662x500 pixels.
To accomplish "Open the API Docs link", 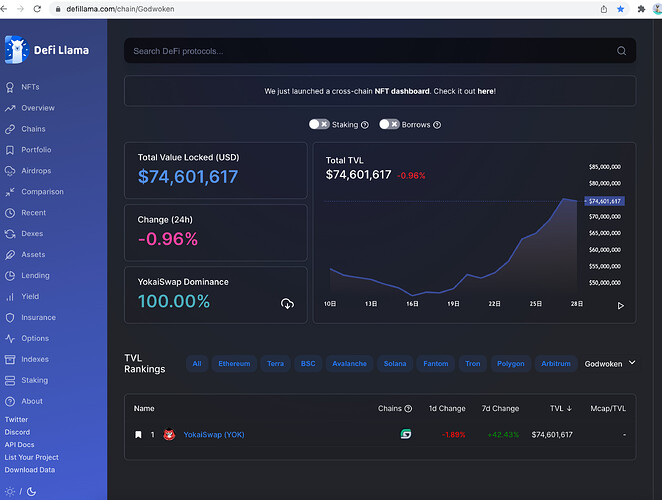I will click(x=19, y=445).
